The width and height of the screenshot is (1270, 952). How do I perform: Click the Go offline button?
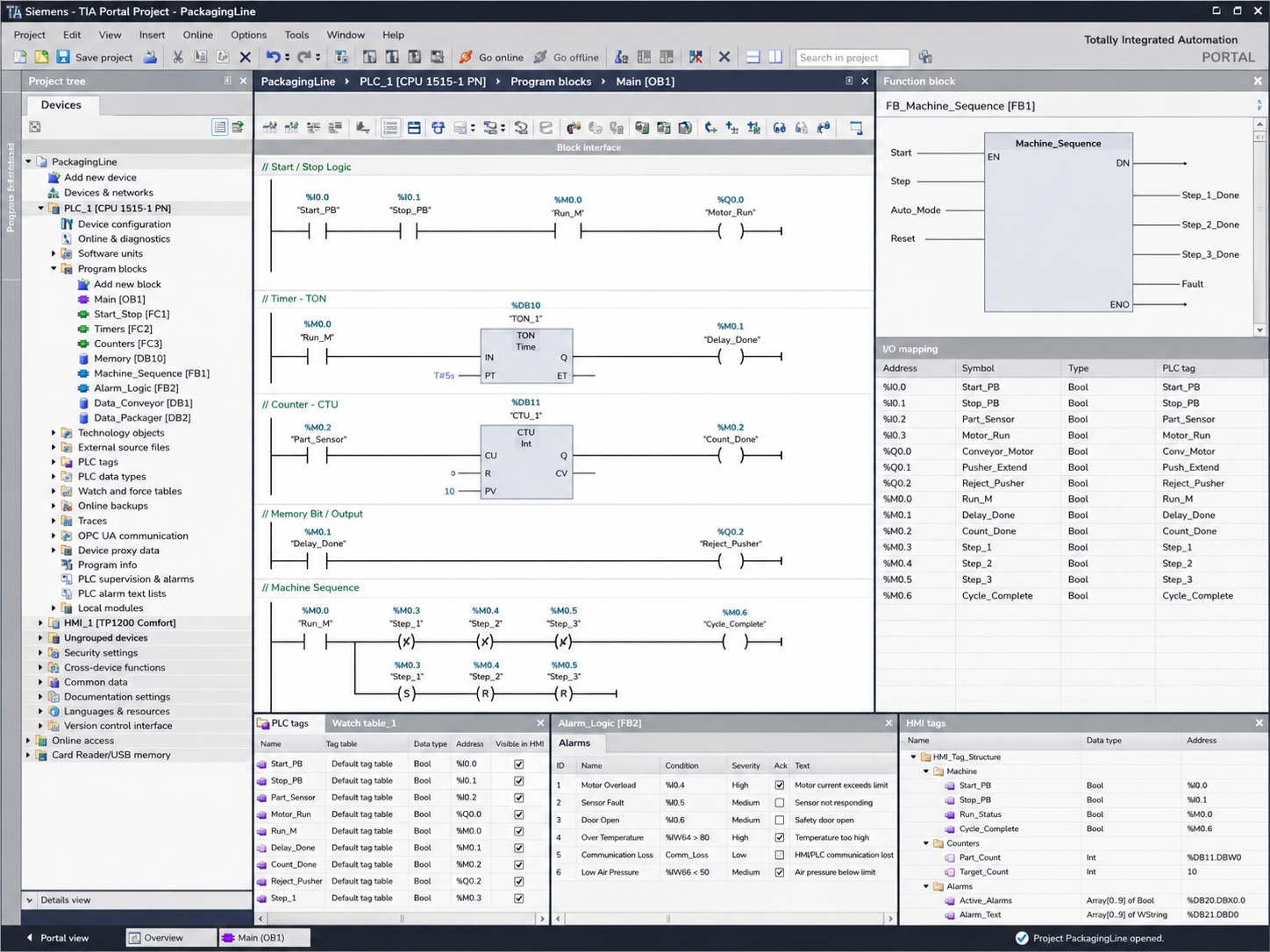pyautogui.click(x=566, y=57)
